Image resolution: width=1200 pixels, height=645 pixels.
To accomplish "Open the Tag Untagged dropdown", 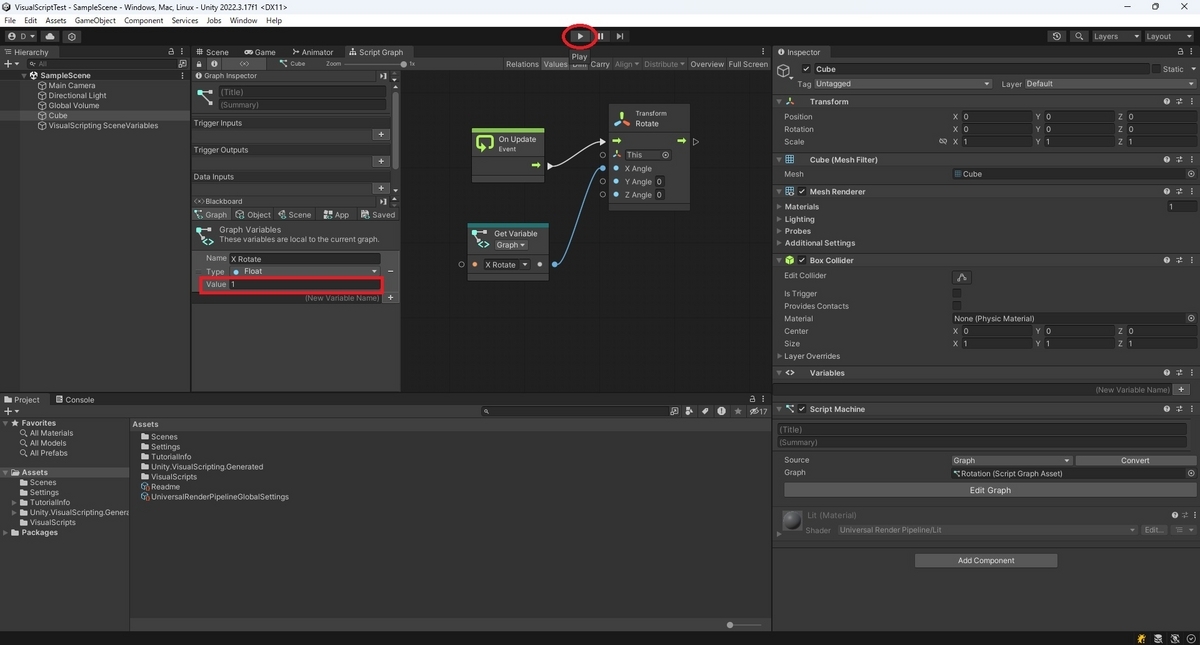I will click(904, 84).
